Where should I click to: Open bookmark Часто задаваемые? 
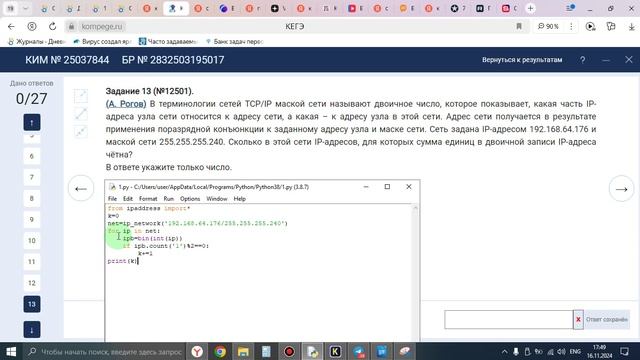point(168,42)
